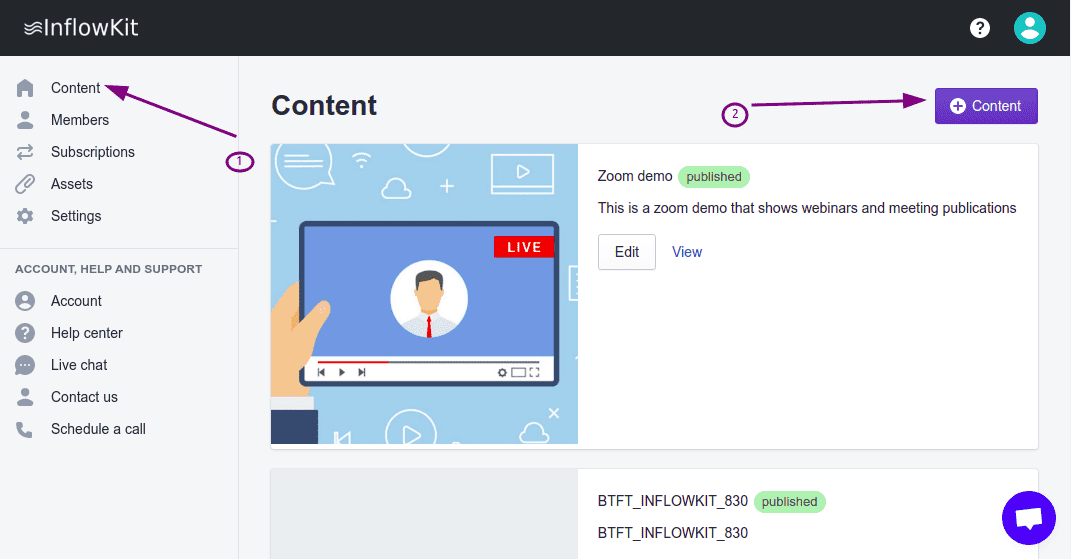Go to Members in sidebar
This screenshot has height=559, width=1071.
pos(80,120)
